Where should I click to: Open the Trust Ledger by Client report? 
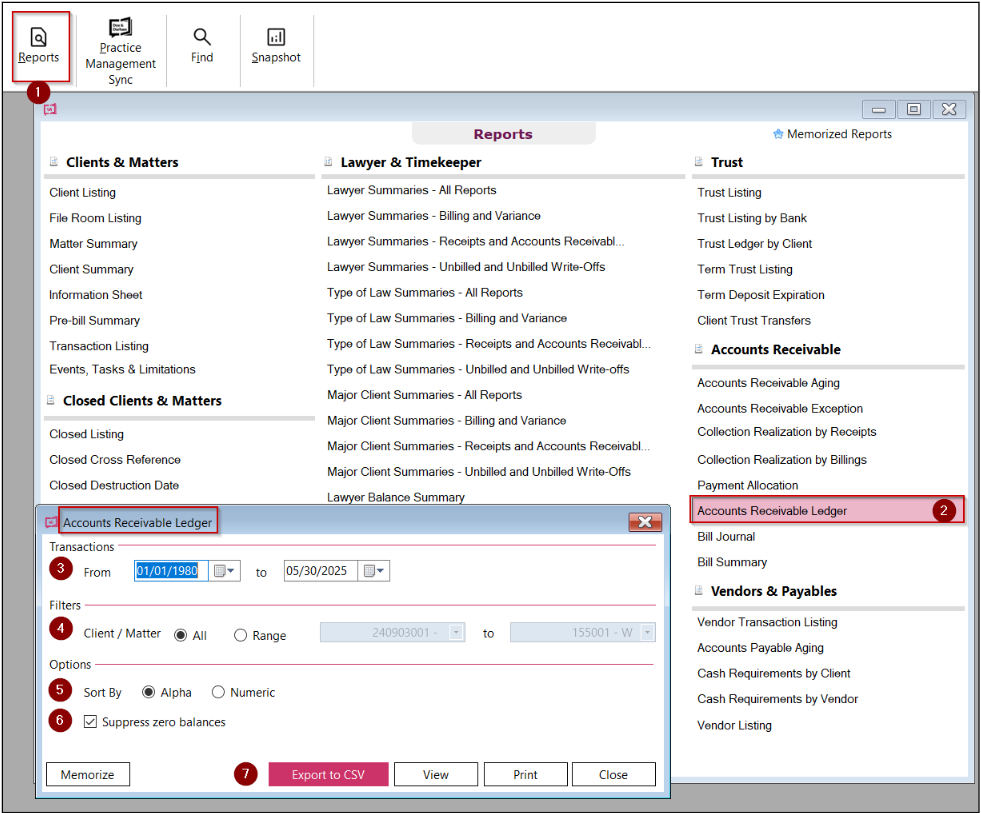pyautogui.click(x=755, y=243)
